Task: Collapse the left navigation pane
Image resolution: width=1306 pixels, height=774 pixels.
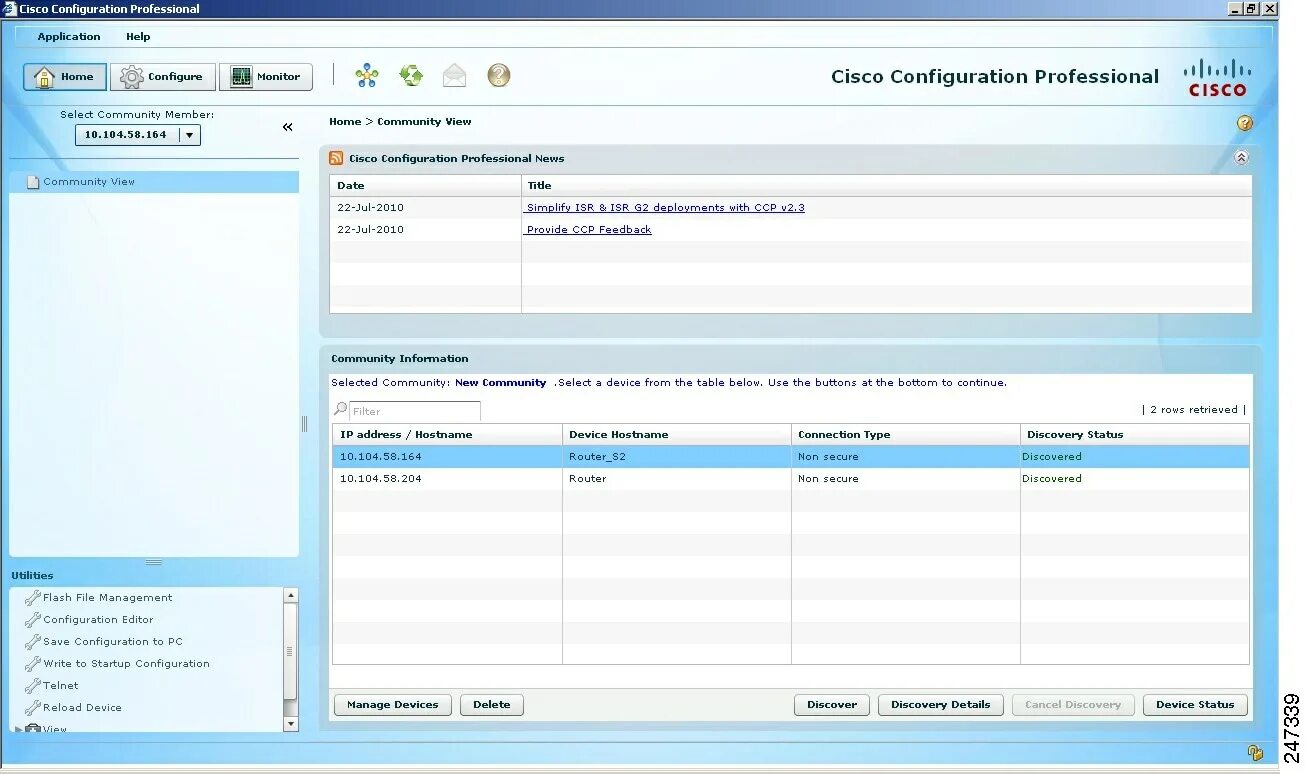Action: [x=288, y=127]
